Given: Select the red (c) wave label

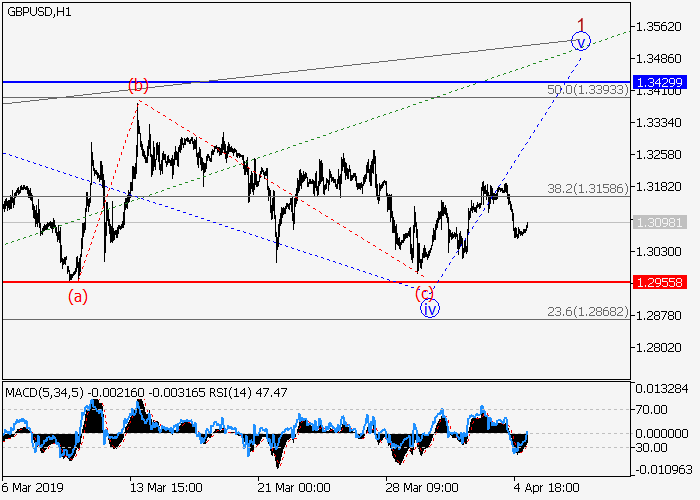Looking at the screenshot, I should tap(425, 292).
